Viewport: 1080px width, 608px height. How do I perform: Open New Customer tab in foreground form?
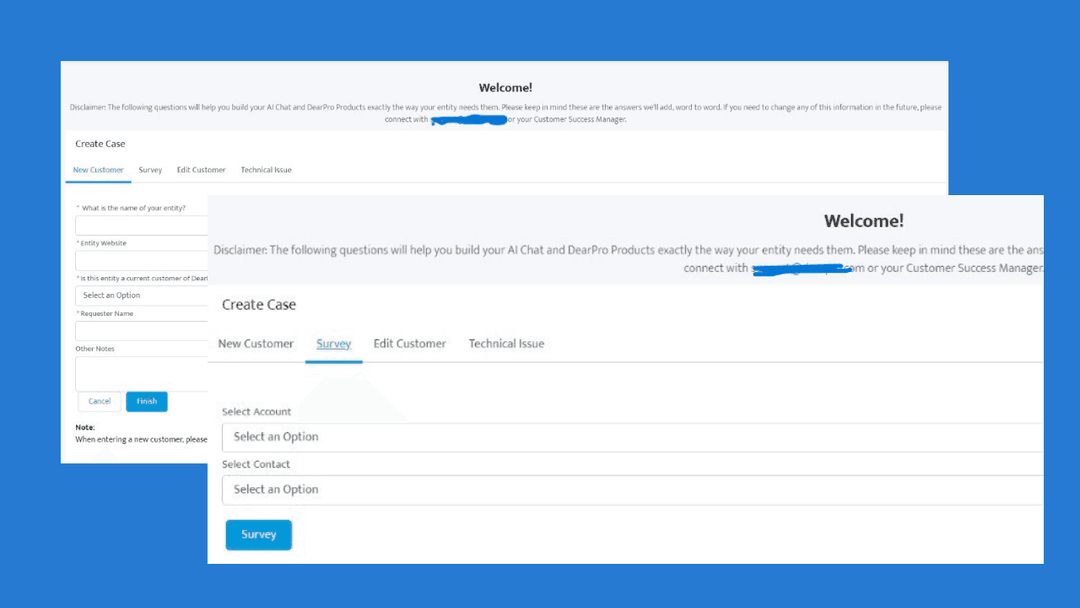click(x=256, y=344)
